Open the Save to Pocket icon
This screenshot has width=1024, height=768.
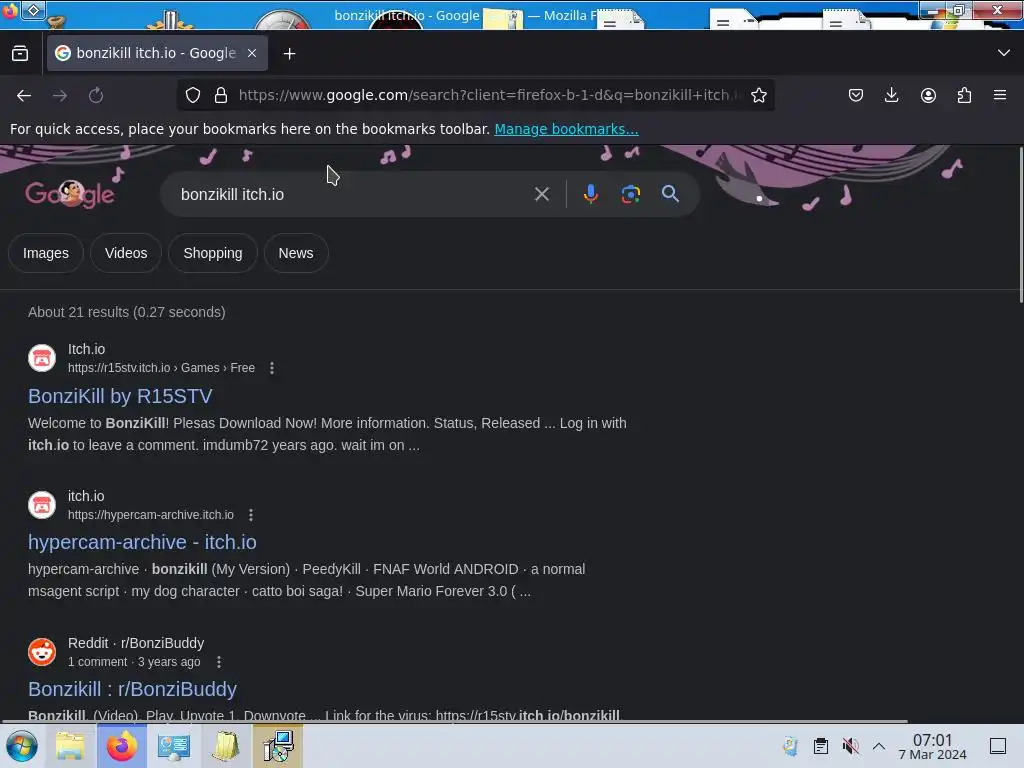(x=856, y=95)
